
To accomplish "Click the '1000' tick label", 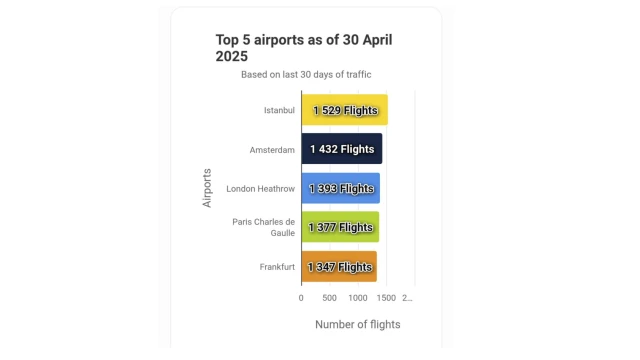I will click(x=358, y=298).
